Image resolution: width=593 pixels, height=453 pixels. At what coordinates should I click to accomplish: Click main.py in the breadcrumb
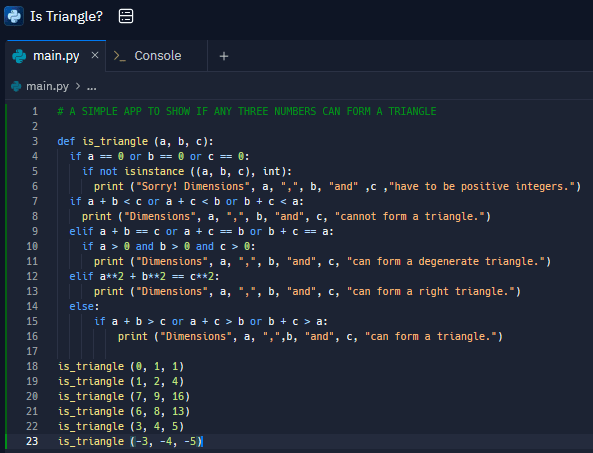(47, 87)
